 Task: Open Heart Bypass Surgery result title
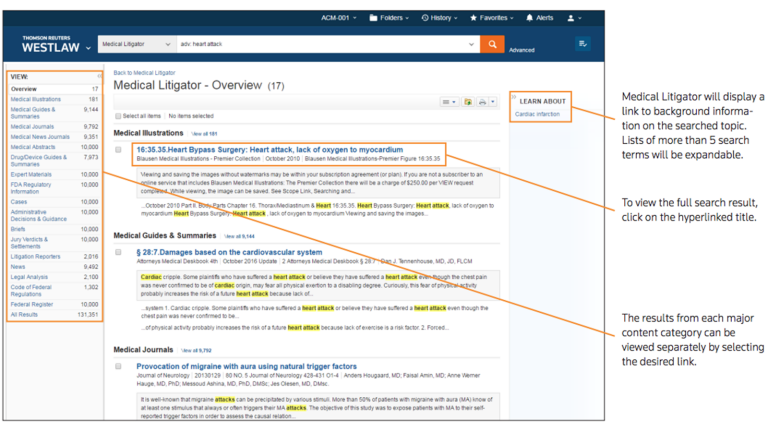[x=270, y=150]
